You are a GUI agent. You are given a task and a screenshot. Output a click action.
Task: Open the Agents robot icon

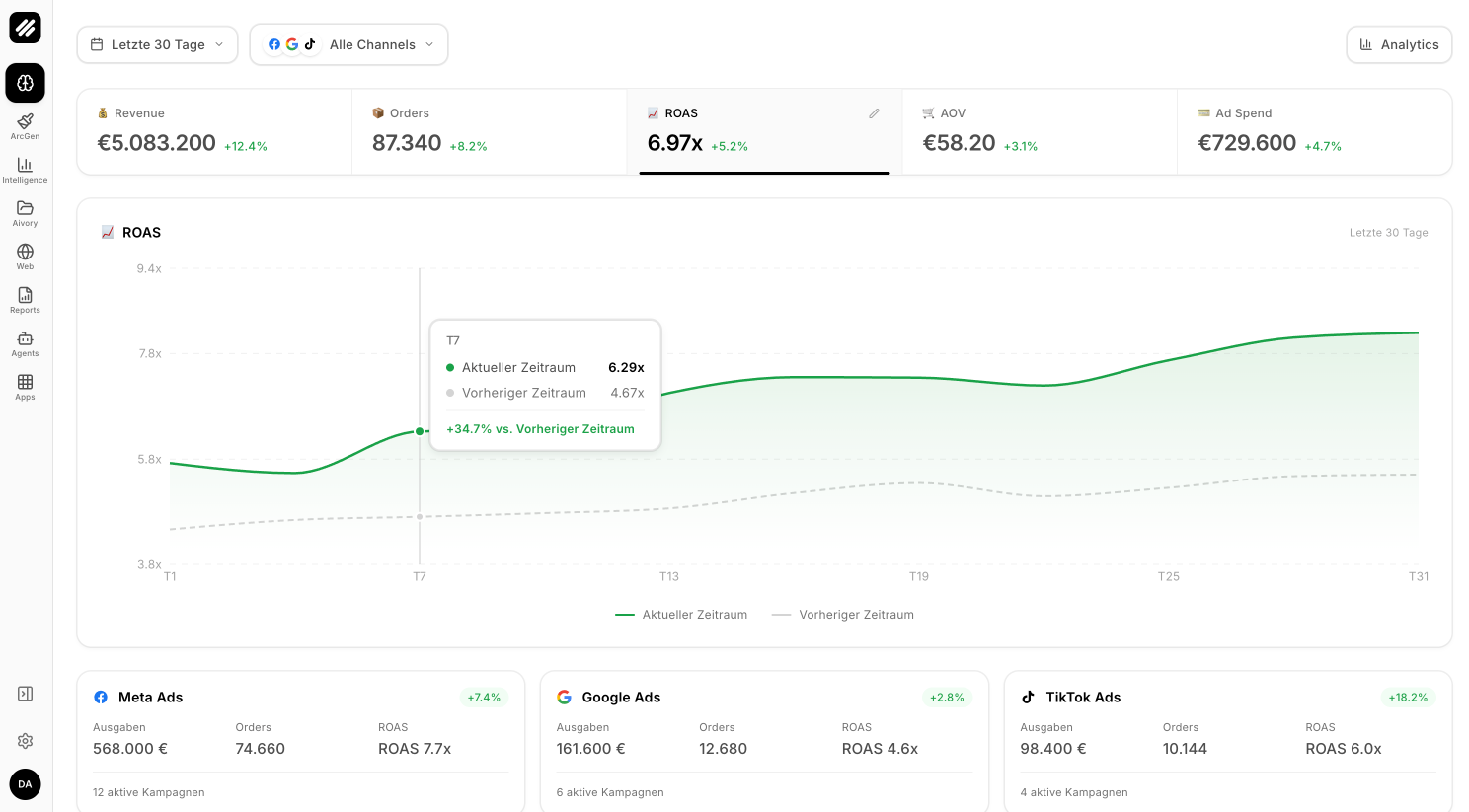[25, 342]
